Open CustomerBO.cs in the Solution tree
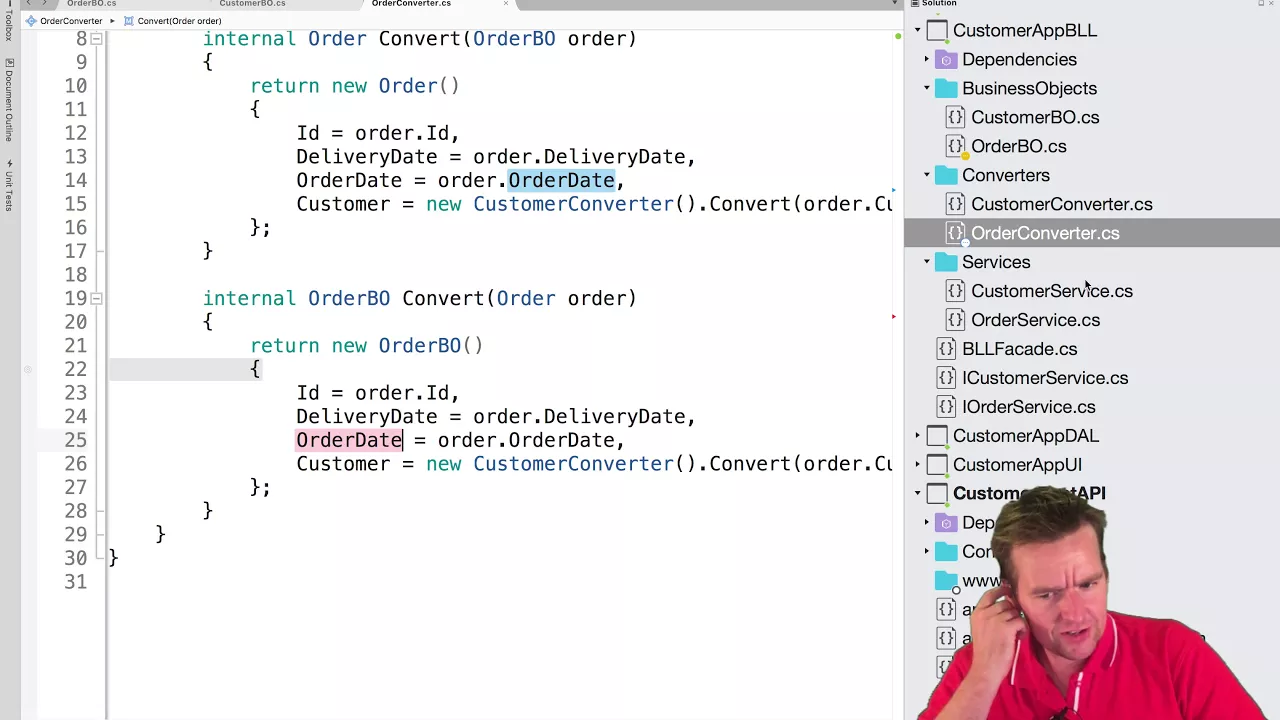This screenshot has width=1280, height=720. click(1035, 118)
